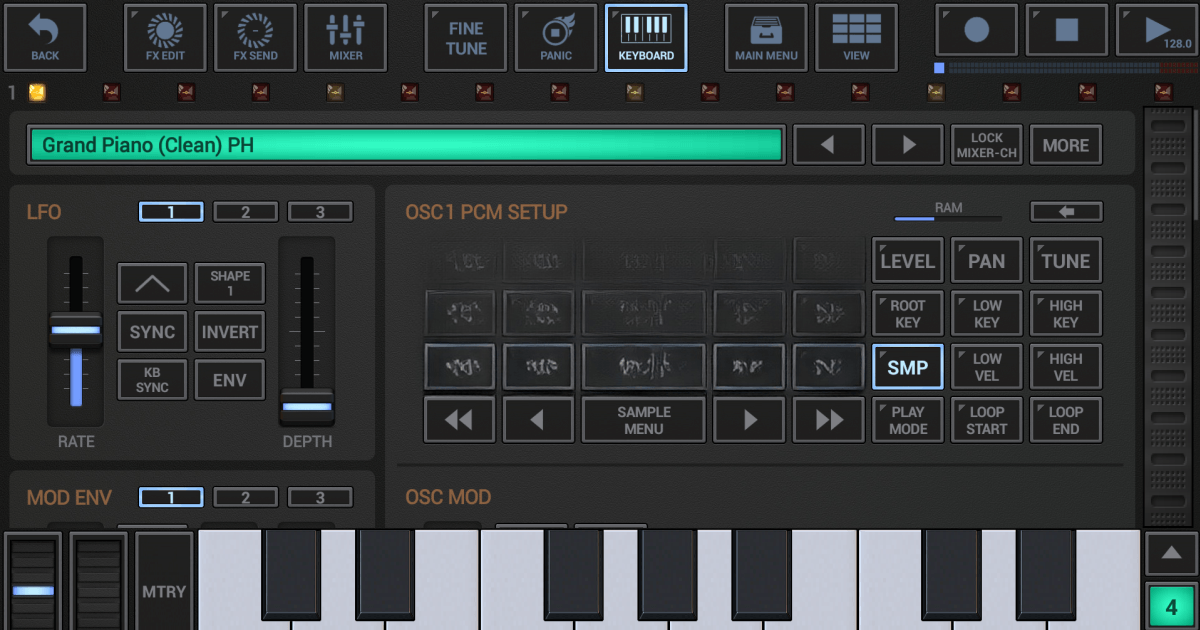The height and width of the screenshot is (630, 1200).
Task: Open the MIXER view
Action: (345, 37)
